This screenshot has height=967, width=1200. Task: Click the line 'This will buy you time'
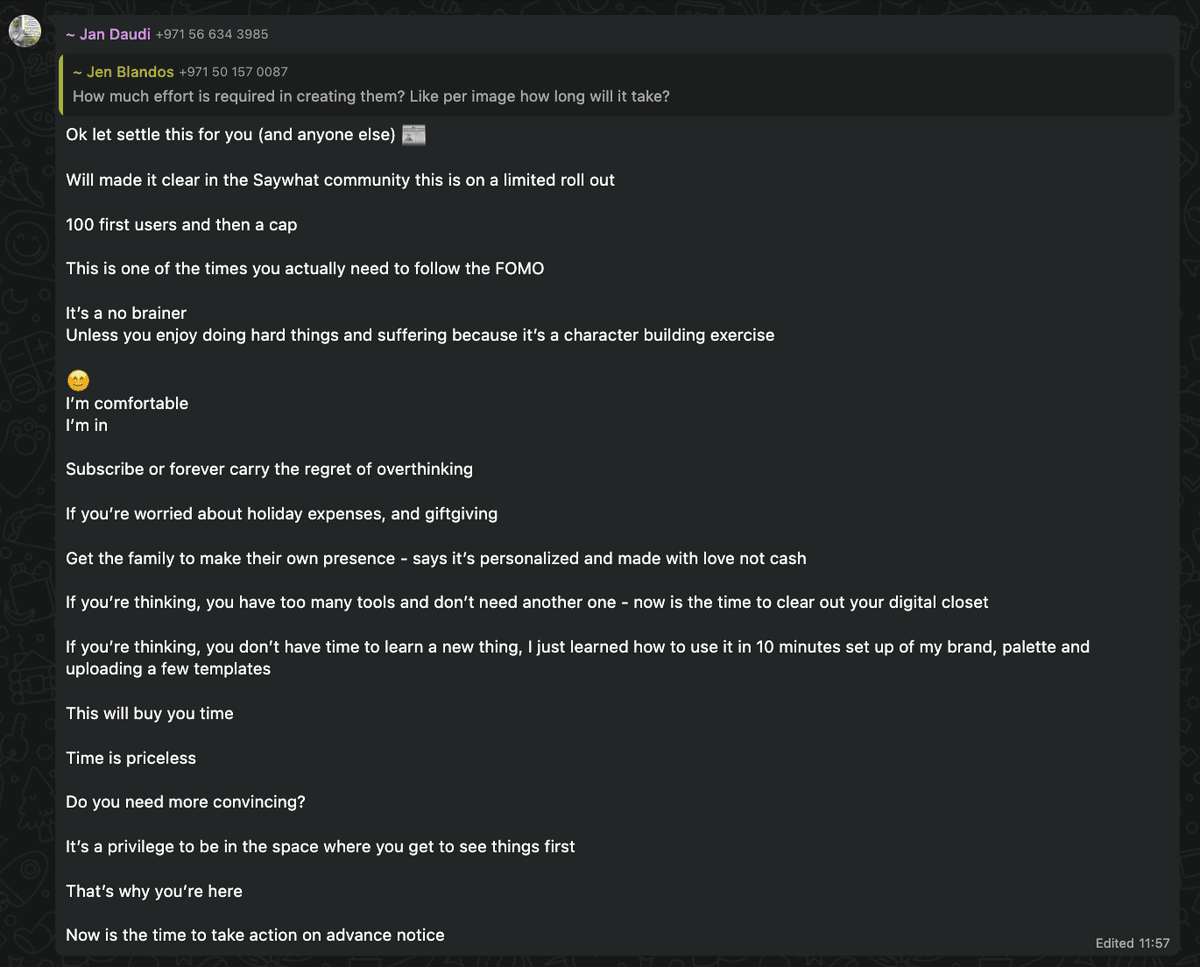pyautogui.click(x=149, y=713)
